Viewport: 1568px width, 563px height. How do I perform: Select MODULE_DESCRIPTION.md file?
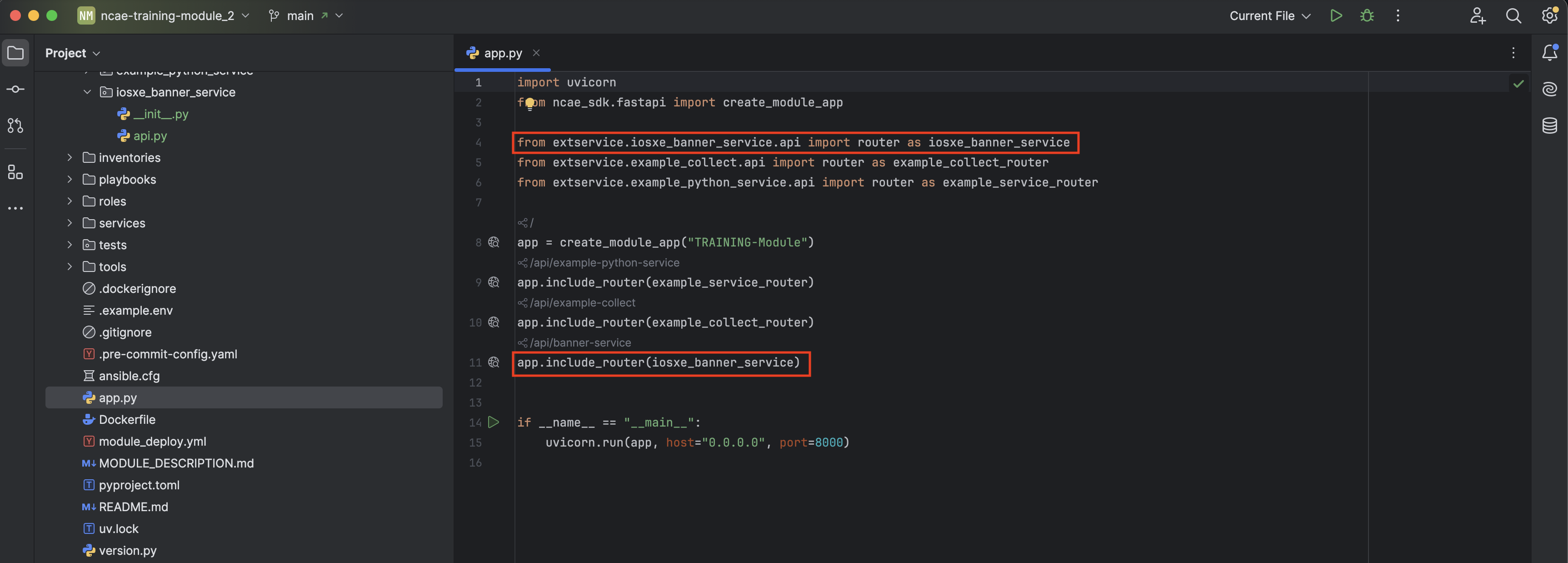[x=168, y=464]
